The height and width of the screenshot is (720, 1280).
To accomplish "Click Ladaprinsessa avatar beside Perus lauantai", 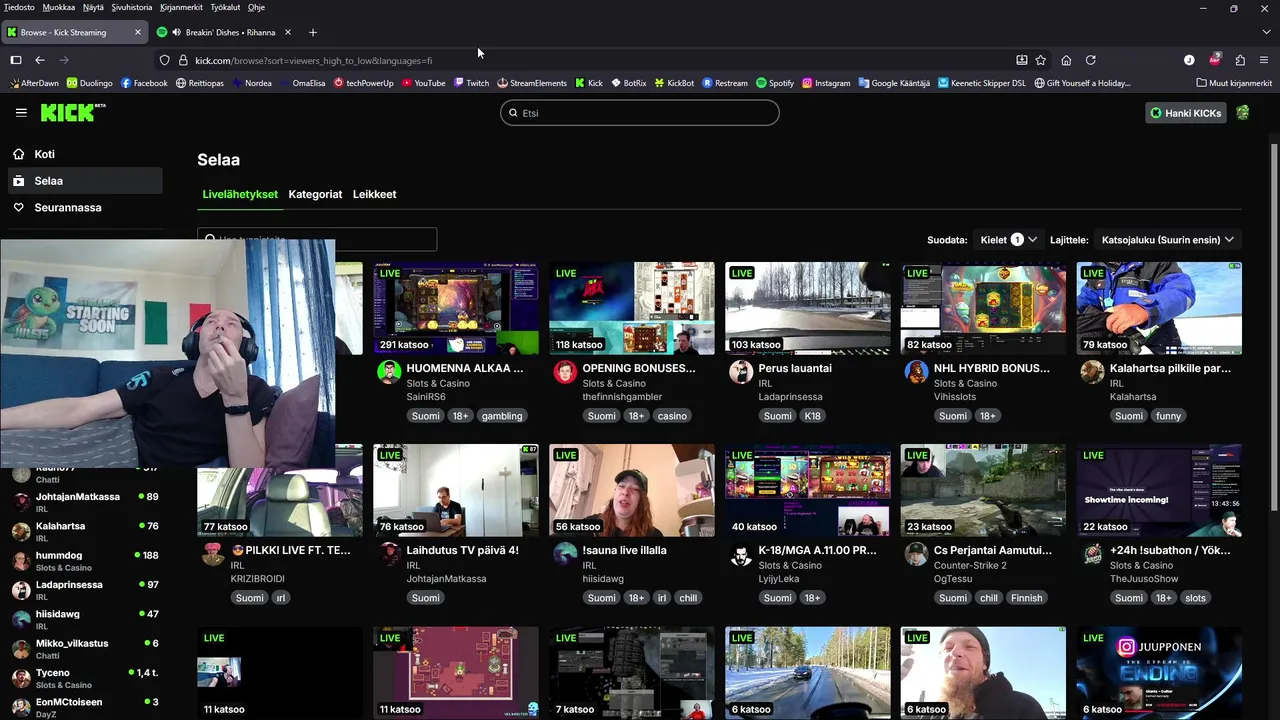I will (741, 372).
